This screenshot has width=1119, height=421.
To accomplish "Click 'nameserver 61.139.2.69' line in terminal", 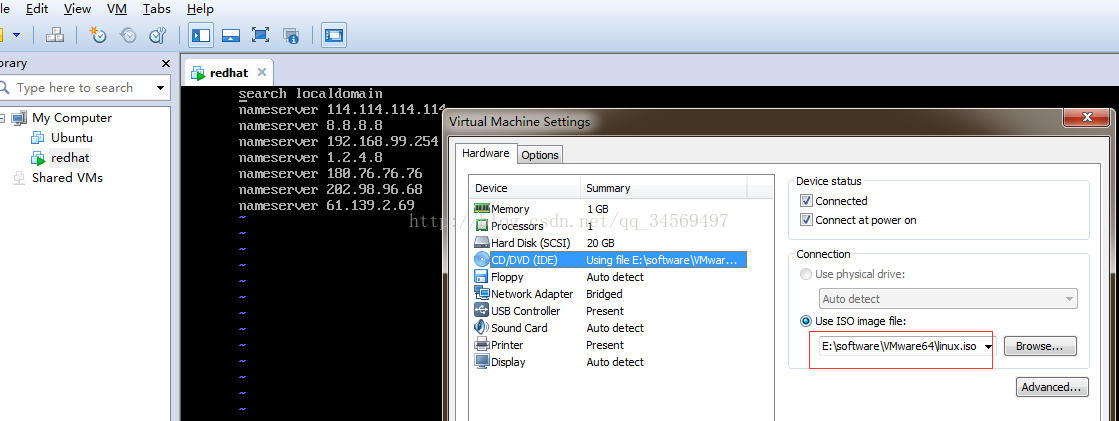I will [x=326, y=206].
